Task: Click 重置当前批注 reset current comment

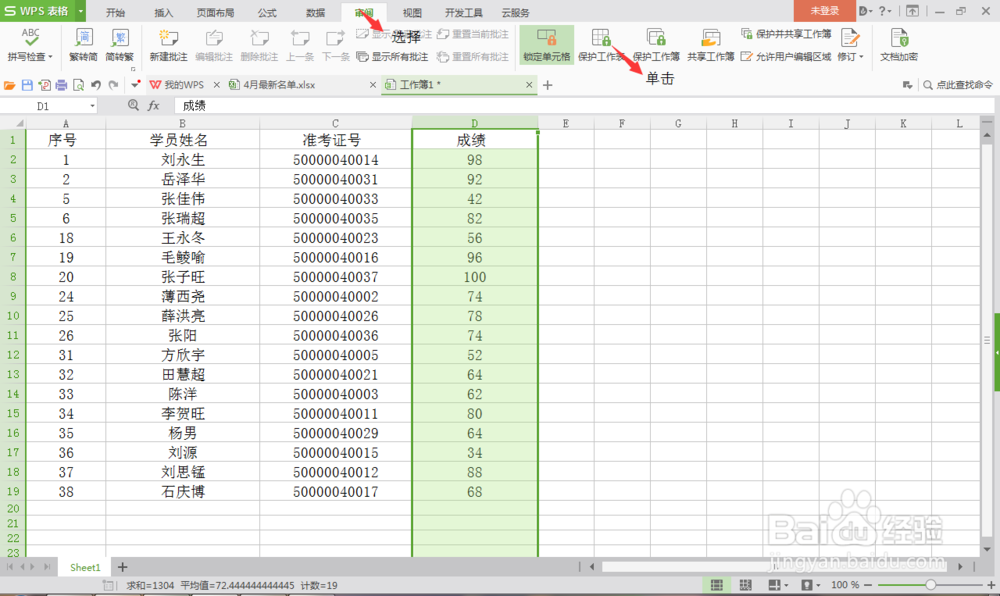Action: [473, 34]
